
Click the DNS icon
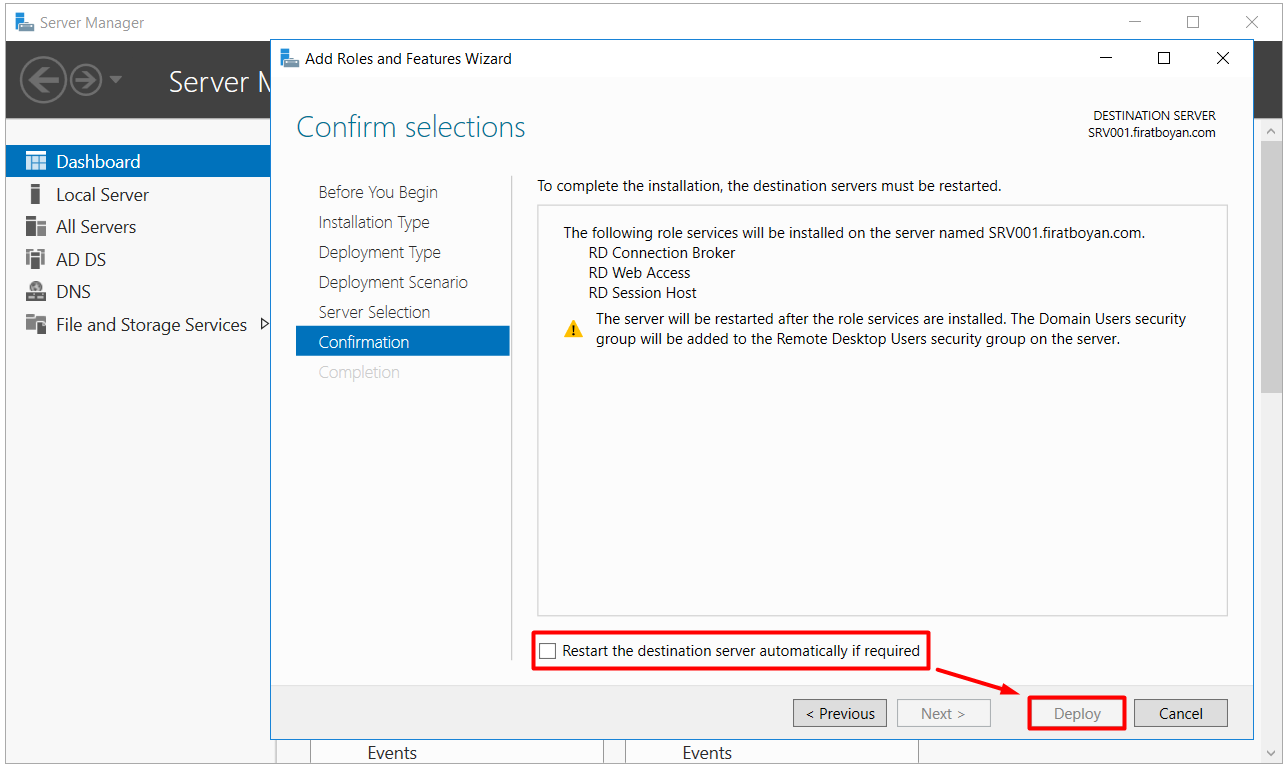click(36, 292)
